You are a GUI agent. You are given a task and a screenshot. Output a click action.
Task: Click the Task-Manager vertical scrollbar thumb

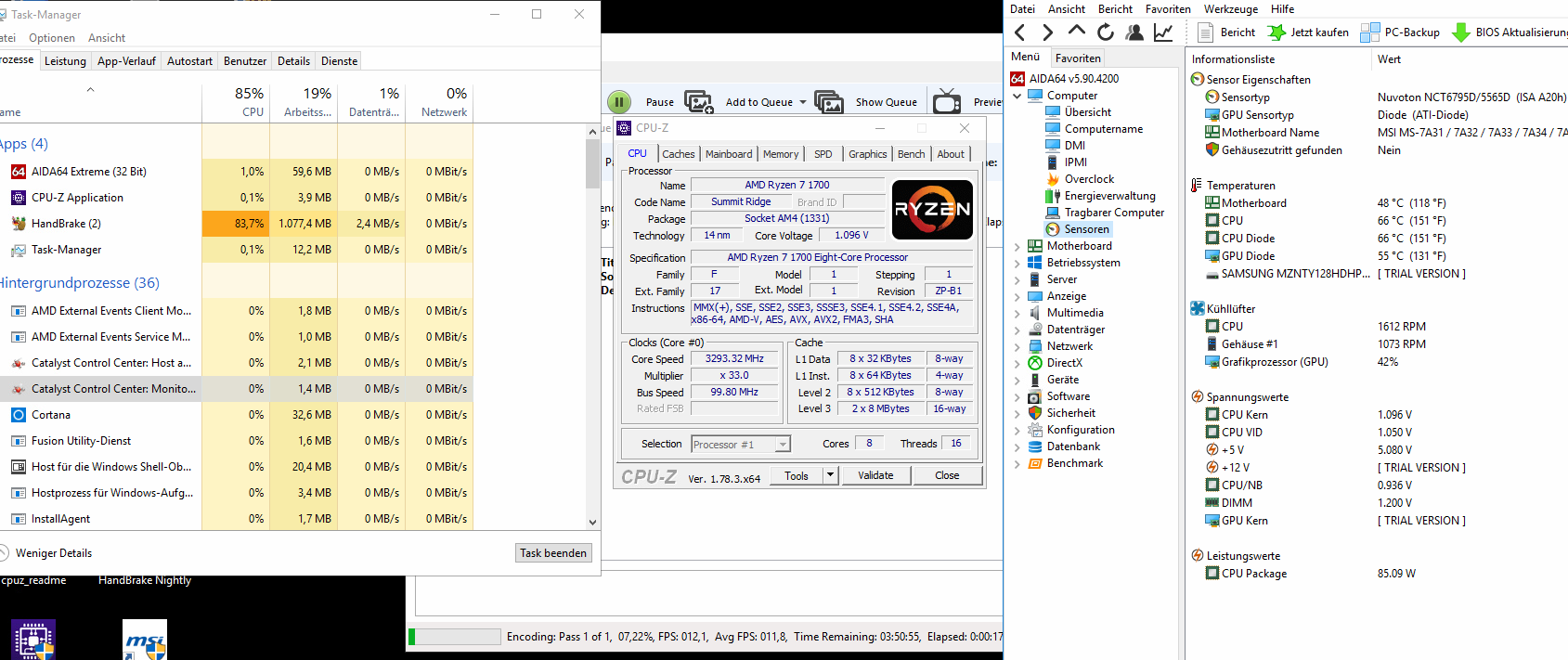592,164
